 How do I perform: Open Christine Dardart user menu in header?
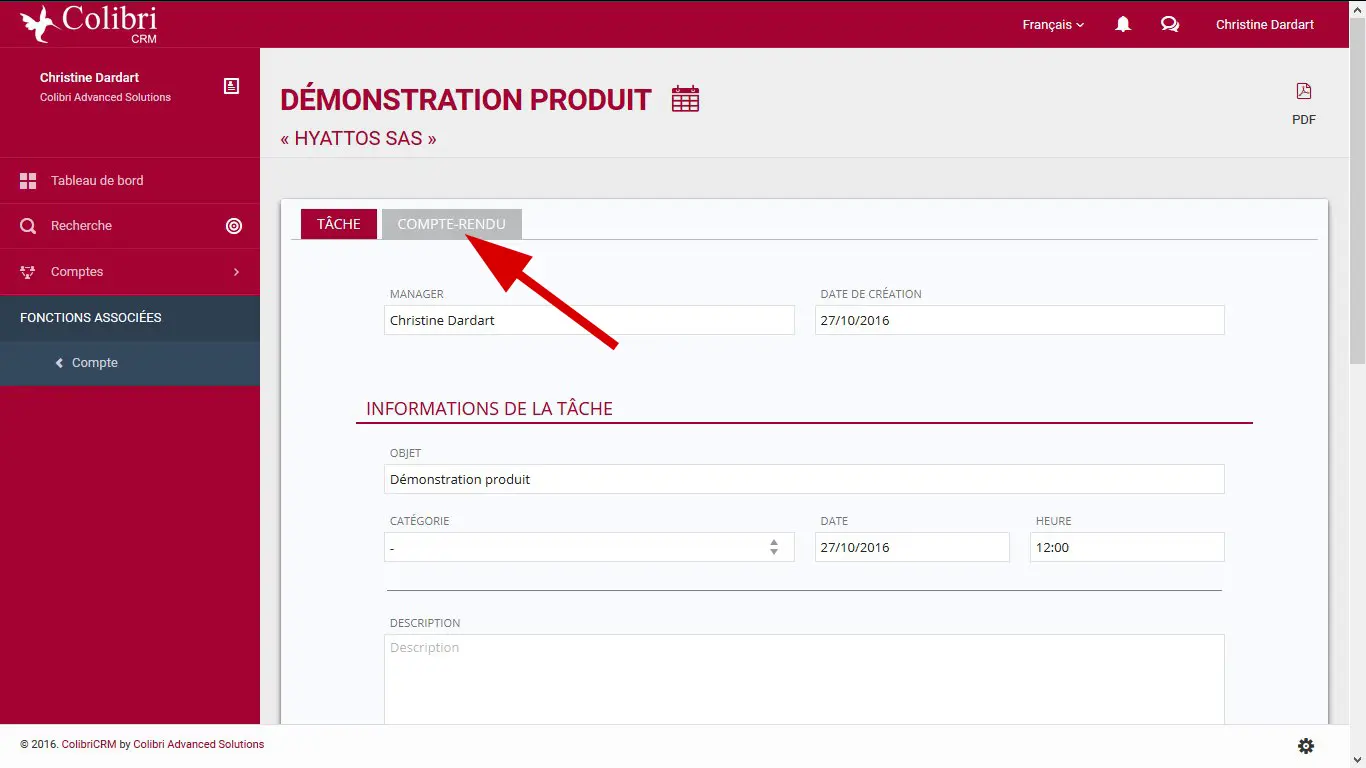click(1265, 25)
